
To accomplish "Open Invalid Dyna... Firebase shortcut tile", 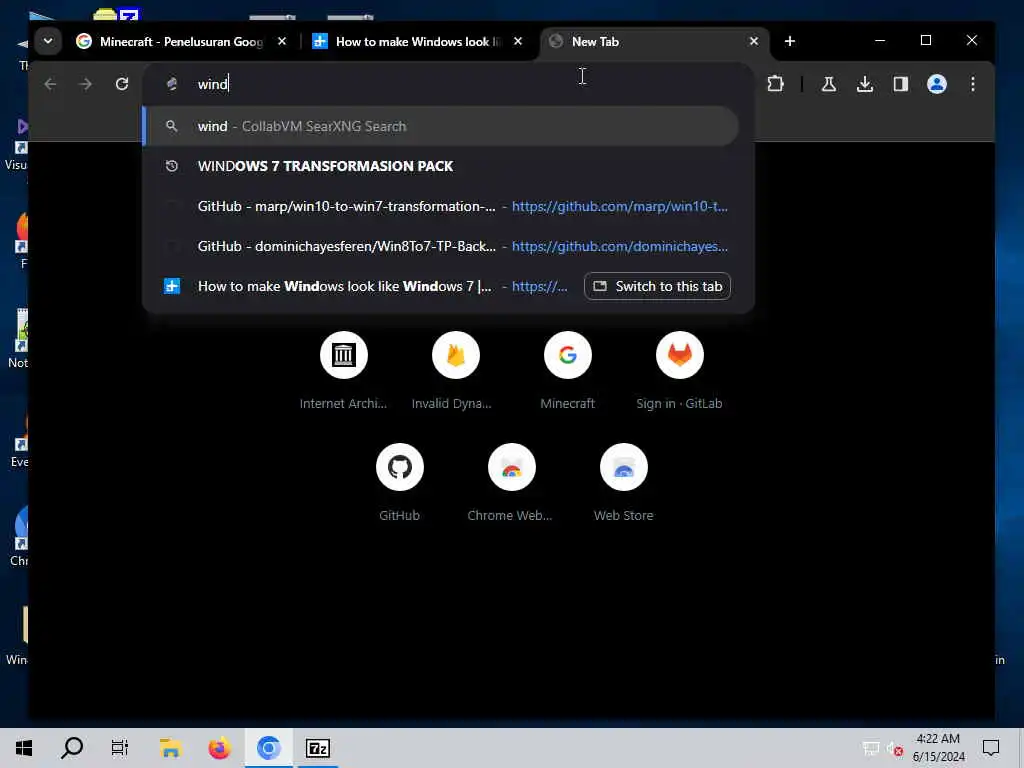I will click(455, 370).
